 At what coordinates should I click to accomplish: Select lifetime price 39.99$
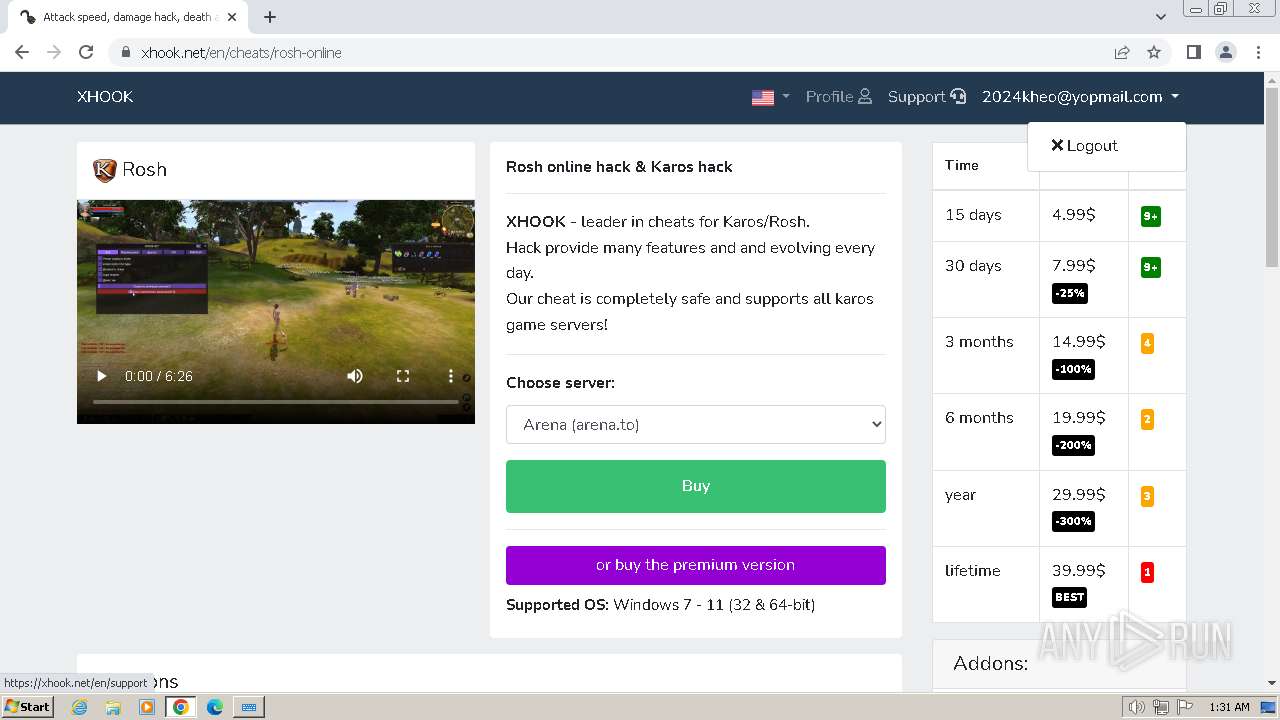point(1078,570)
